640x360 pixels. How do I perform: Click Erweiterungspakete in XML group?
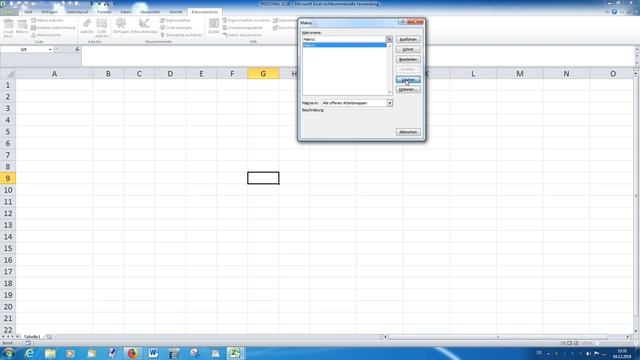[x=242, y=27]
